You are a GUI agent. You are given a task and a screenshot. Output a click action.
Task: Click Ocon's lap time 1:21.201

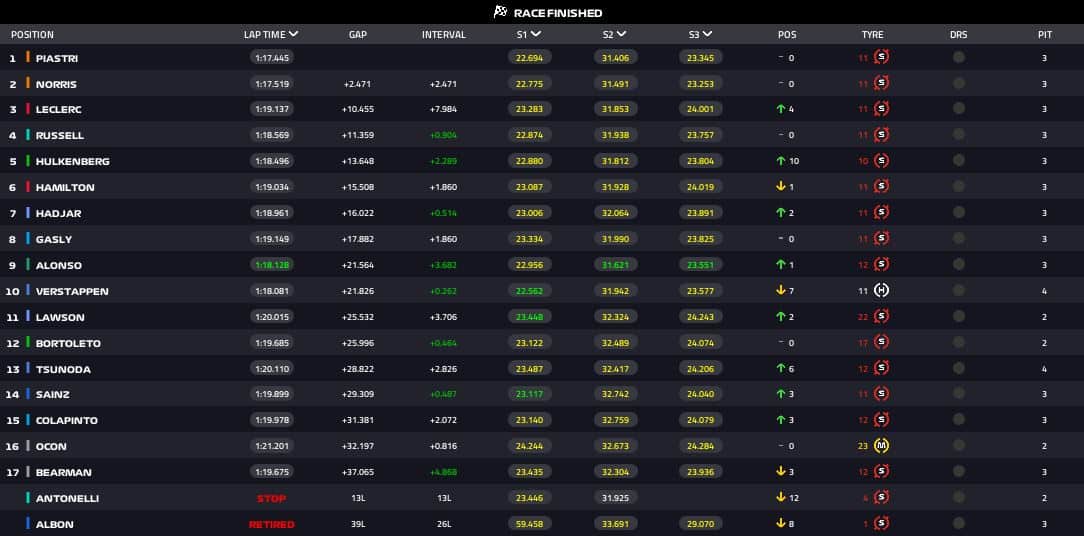click(x=272, y=446)
